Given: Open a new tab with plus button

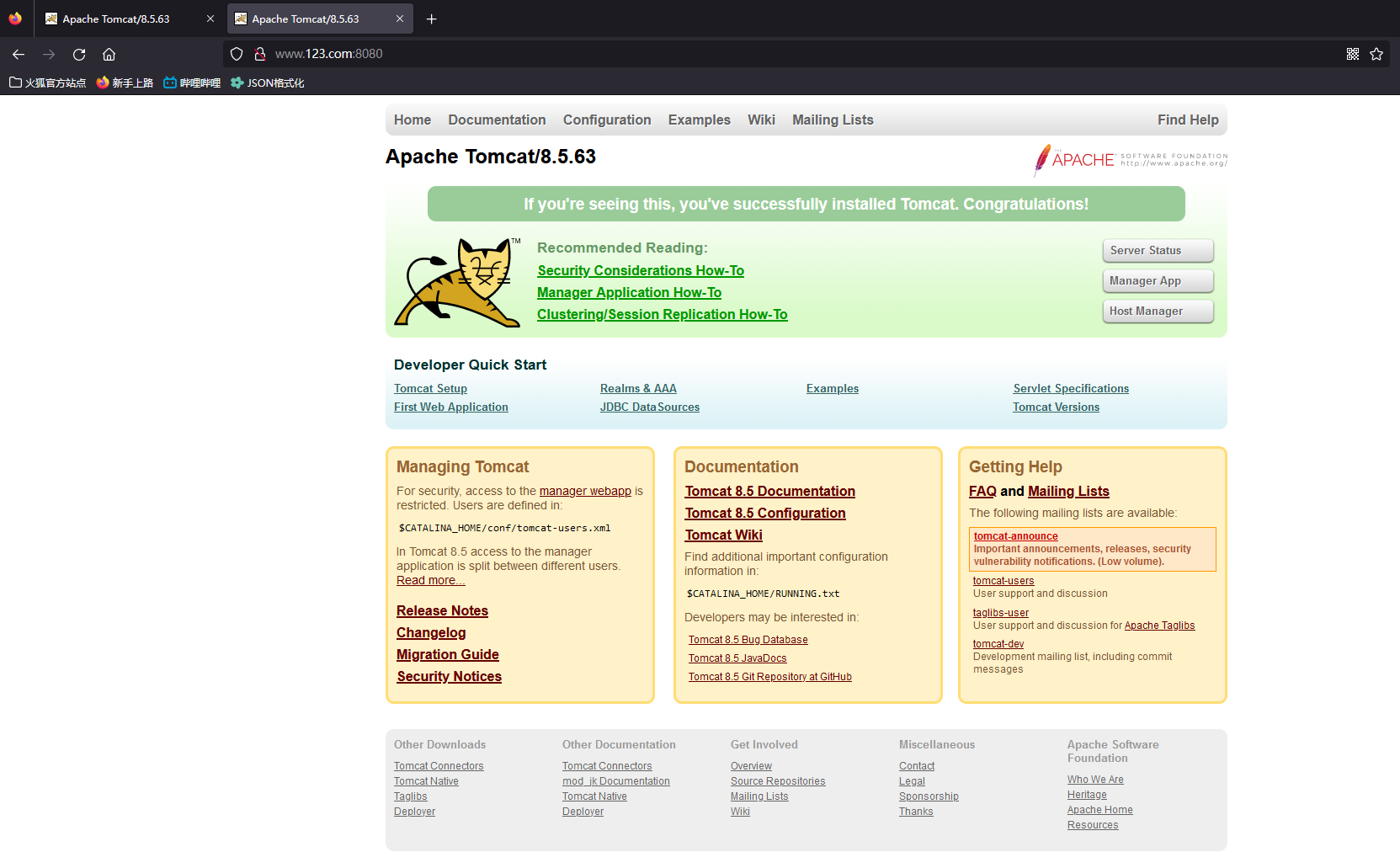Looking at the screenshot, I should point(431,19).
